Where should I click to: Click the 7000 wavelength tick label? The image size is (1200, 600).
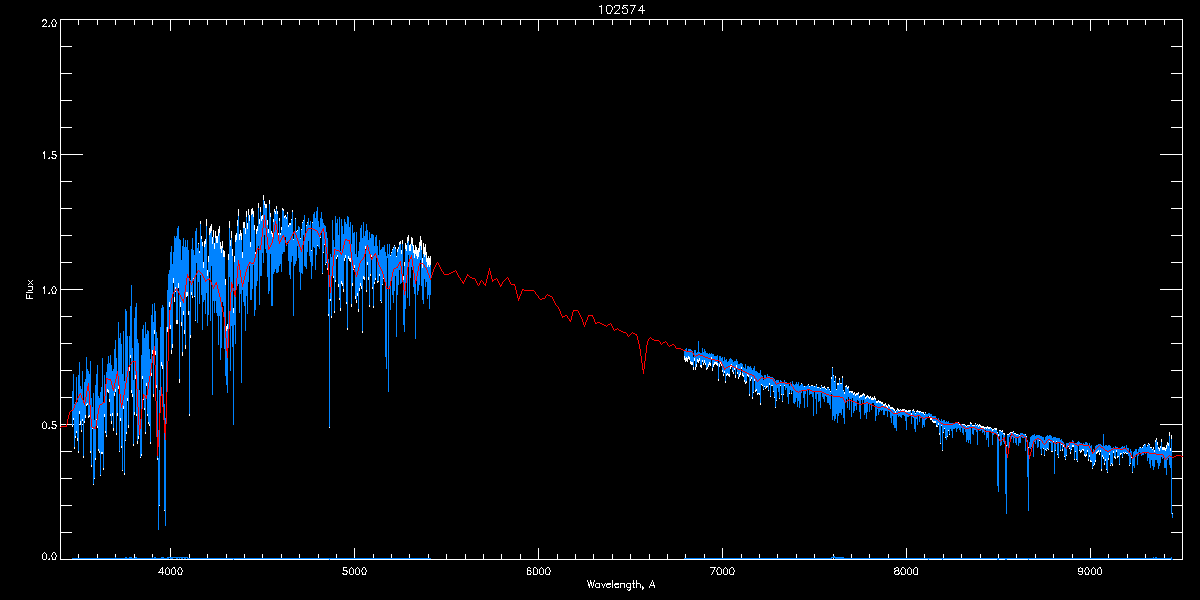(x=722, y=572)
